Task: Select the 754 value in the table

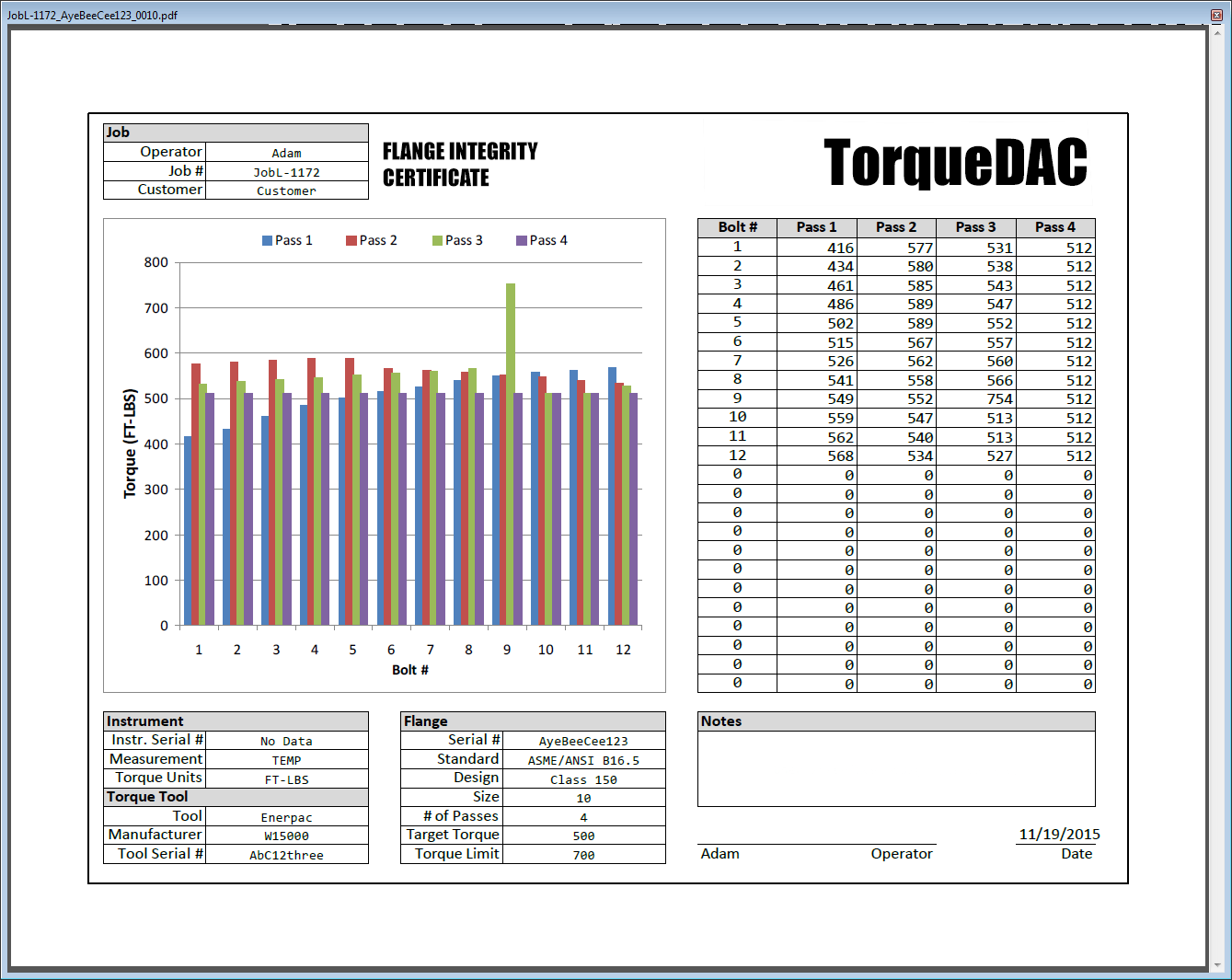Action: [x=999, y=399]
